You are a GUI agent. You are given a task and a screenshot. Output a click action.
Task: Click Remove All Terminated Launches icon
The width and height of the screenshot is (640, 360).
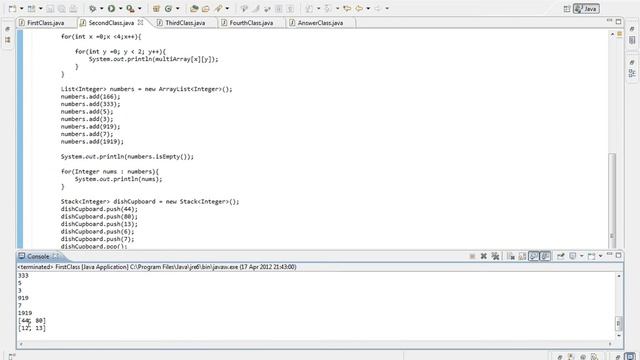pyautogui.click(x=495, y=256)
